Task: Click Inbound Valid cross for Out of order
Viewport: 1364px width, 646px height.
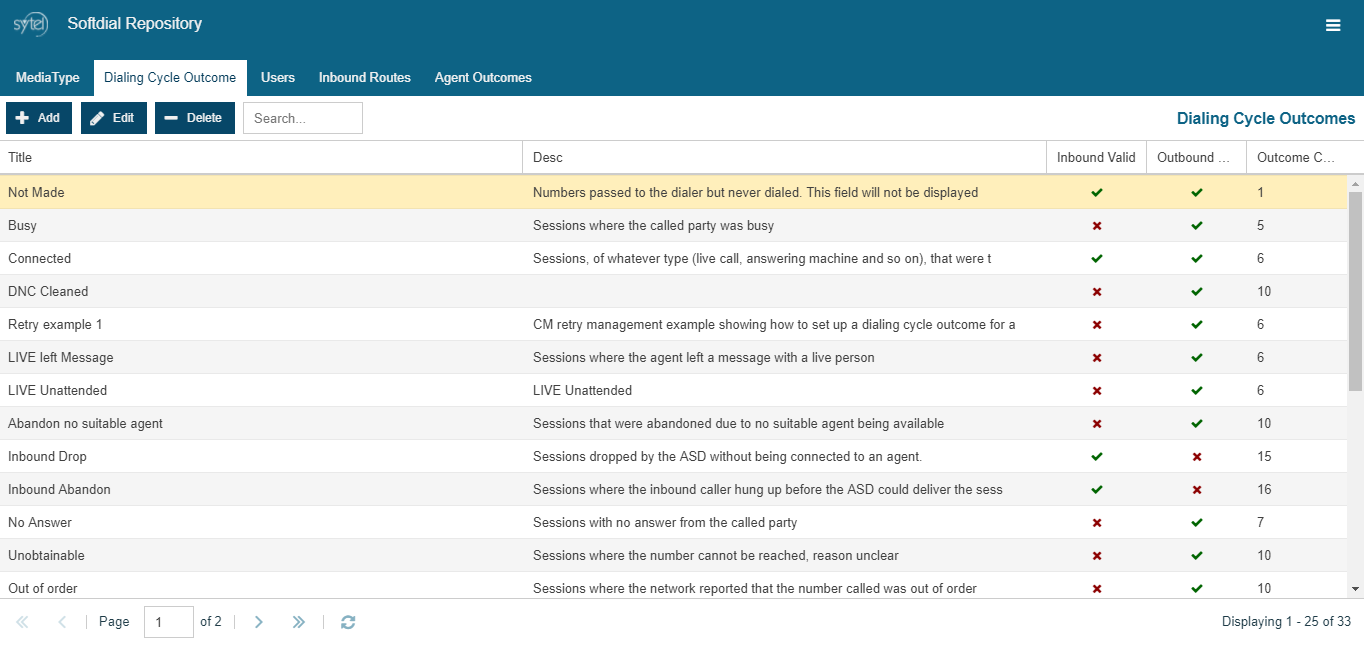Action: pyautogui.click(x=1097, y=589)
